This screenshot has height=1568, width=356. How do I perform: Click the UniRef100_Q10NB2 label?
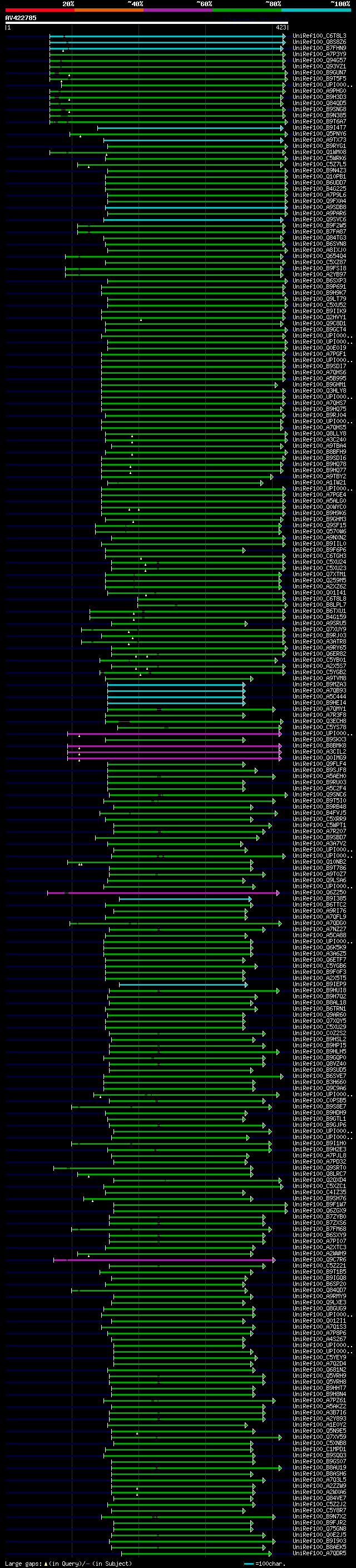click(x=319, y=862)
